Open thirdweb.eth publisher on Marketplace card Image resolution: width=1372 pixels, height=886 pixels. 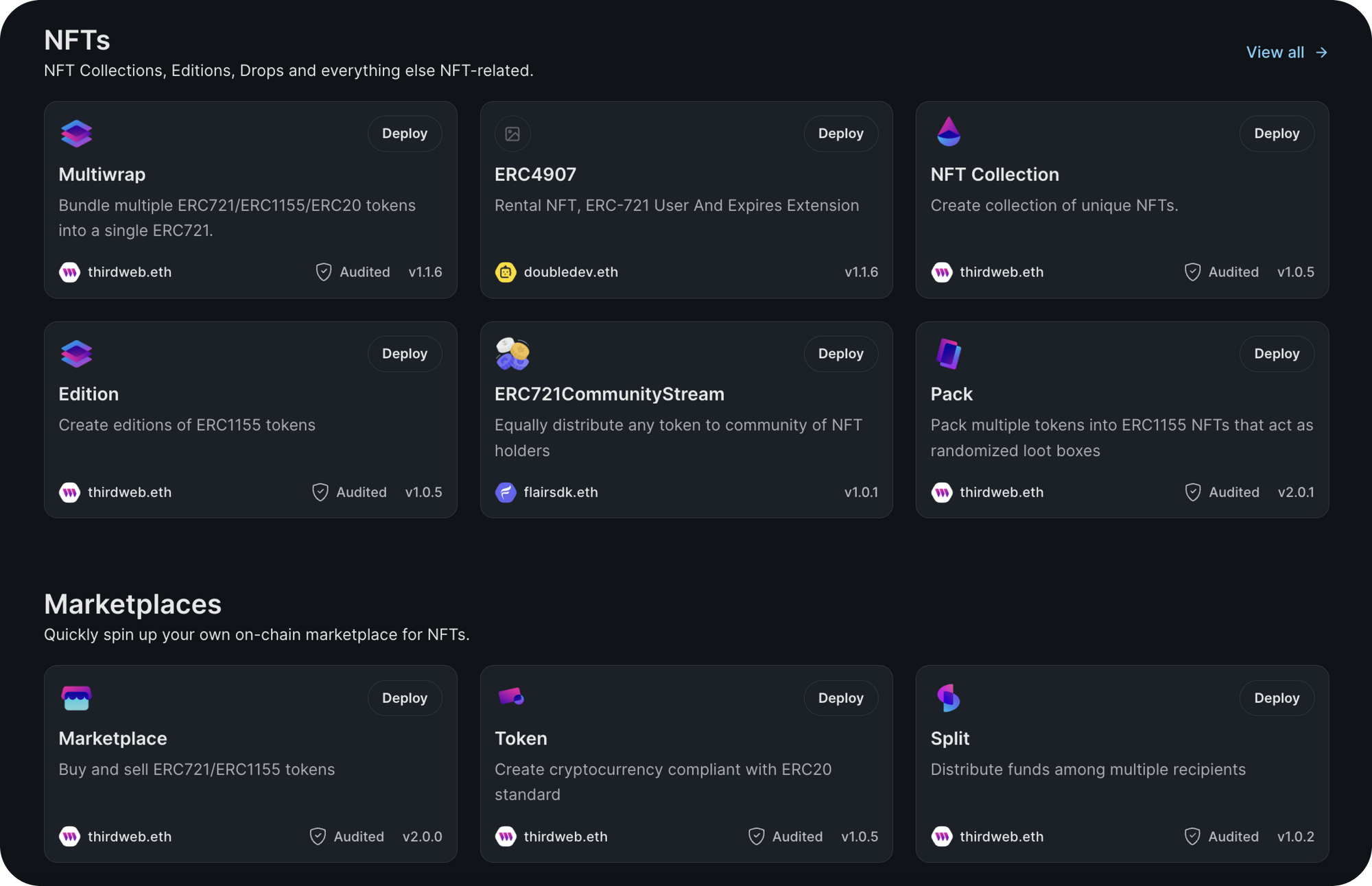pyautogui.click(x=129, y=837)
